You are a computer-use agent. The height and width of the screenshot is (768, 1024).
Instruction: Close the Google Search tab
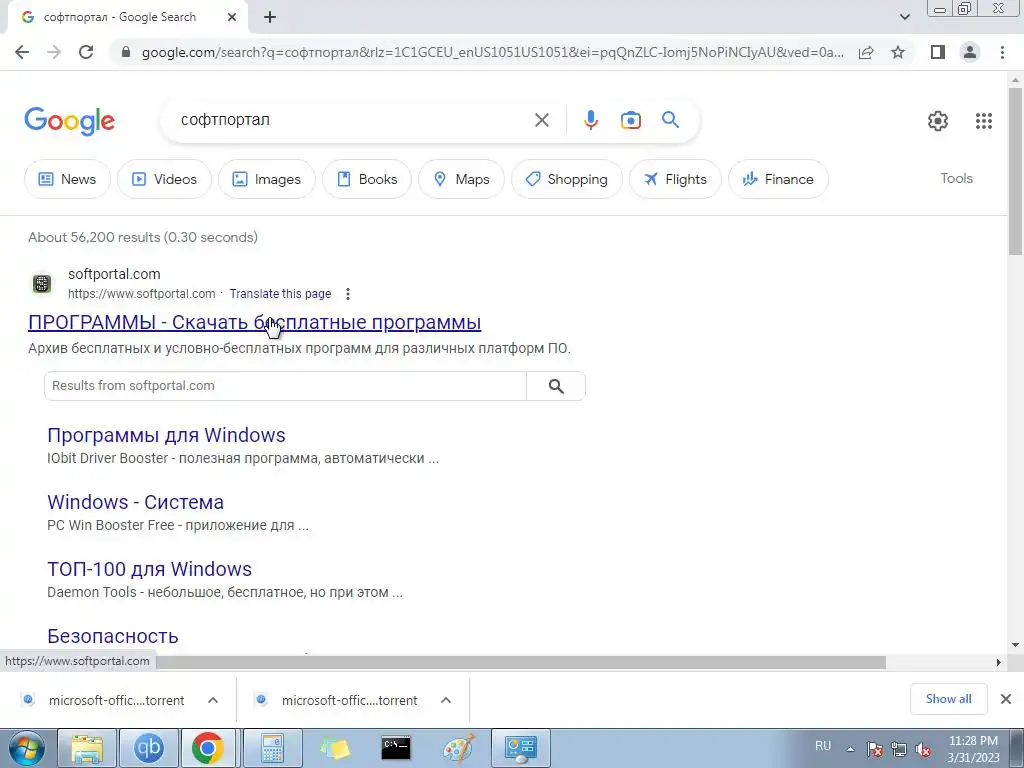(x=232, y=18)
